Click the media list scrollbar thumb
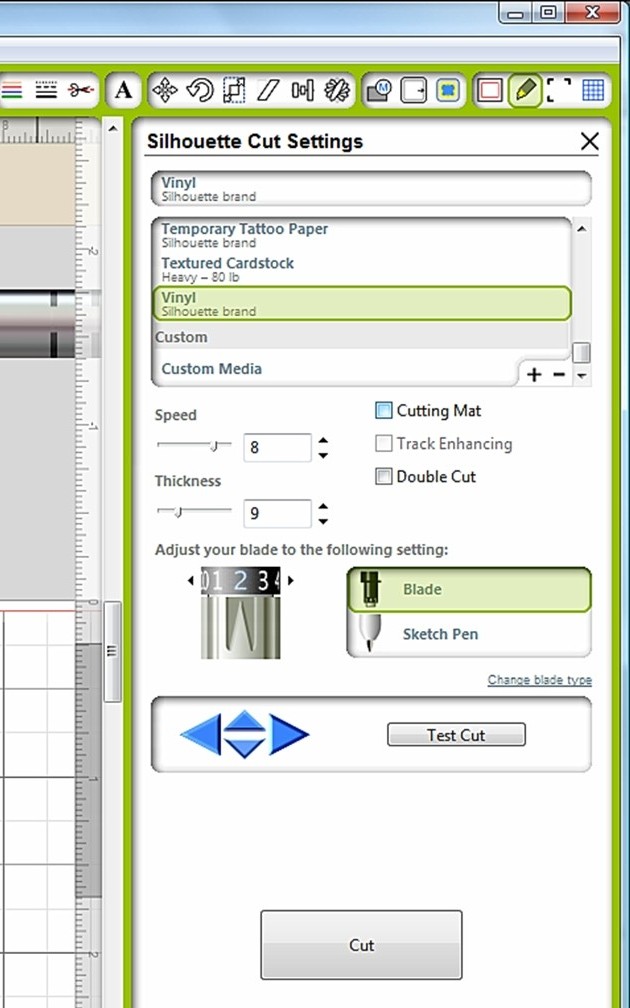The image size is (630, 1008). pos(582,352)
